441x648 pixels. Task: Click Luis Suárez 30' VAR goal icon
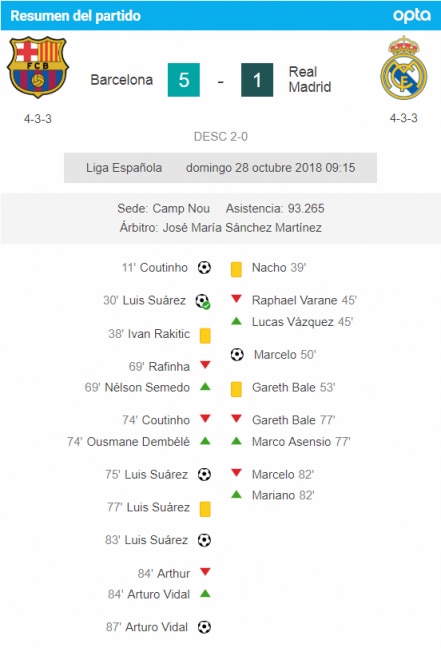pyautogui.click(x=203, y=301)
